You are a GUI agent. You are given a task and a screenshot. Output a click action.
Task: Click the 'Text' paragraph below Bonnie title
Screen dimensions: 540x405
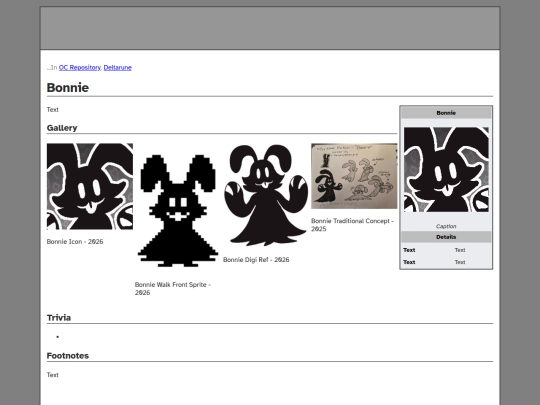53,110
